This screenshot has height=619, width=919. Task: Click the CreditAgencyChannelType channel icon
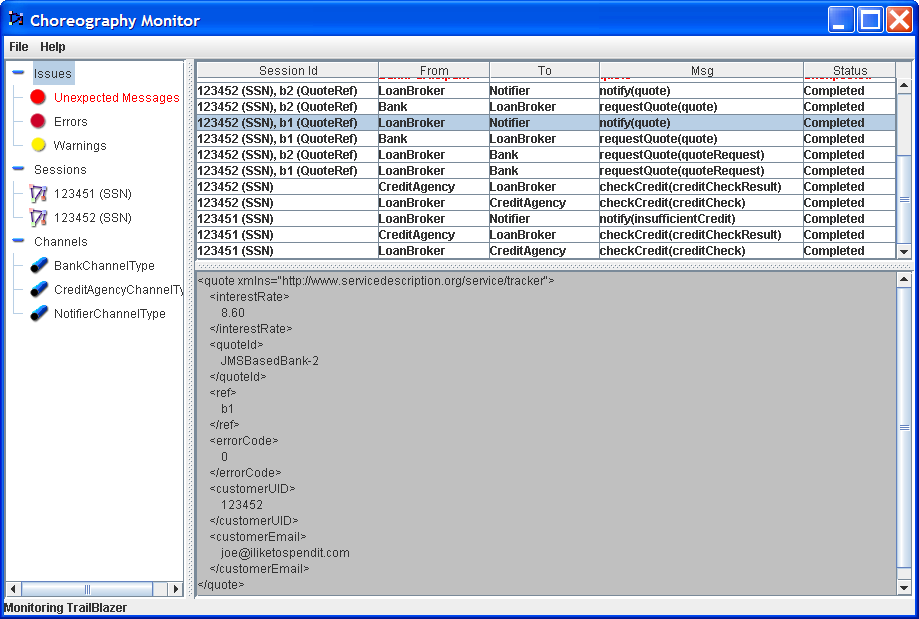point(38,289)
